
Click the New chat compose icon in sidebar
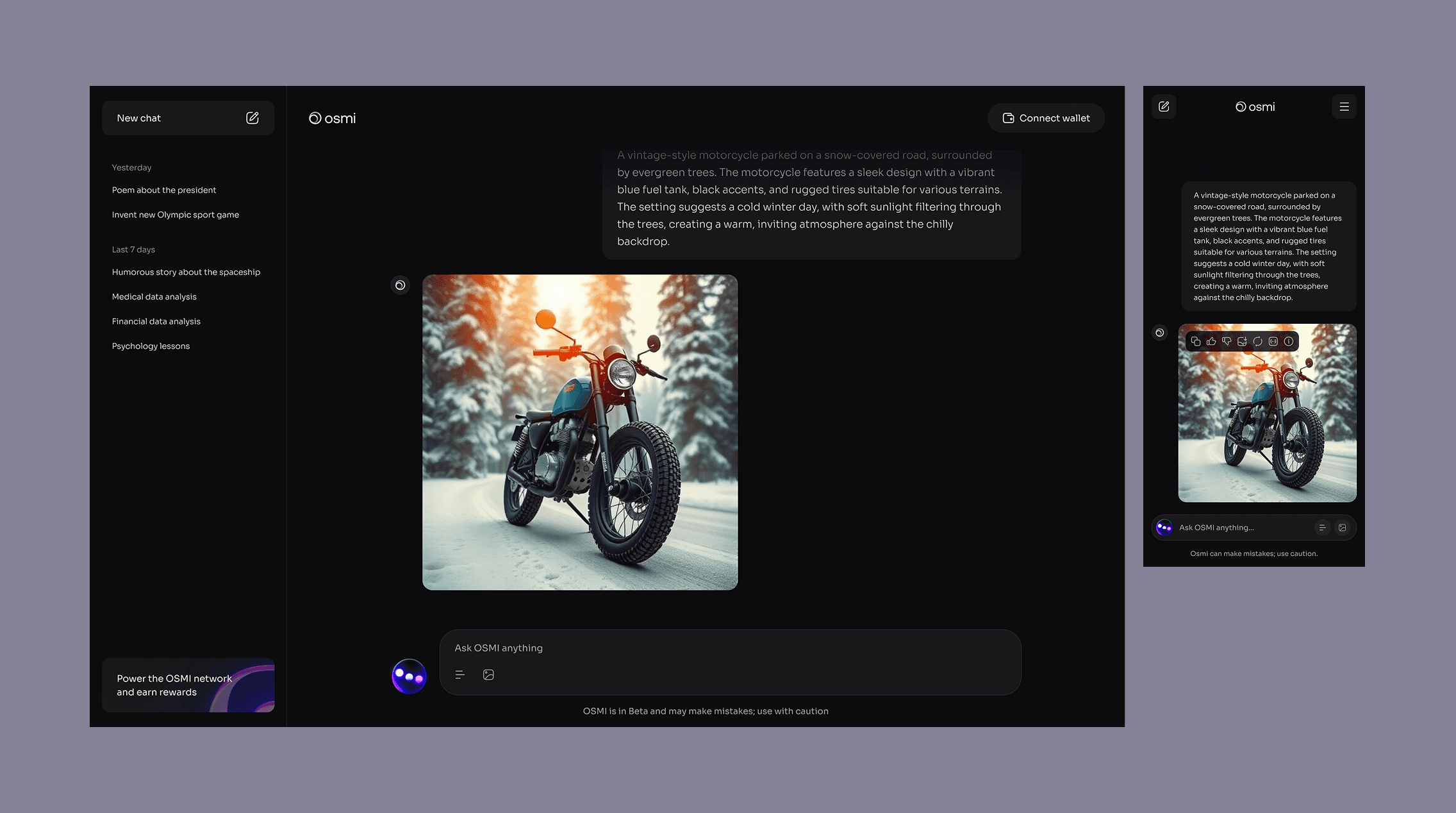point(252,118)
